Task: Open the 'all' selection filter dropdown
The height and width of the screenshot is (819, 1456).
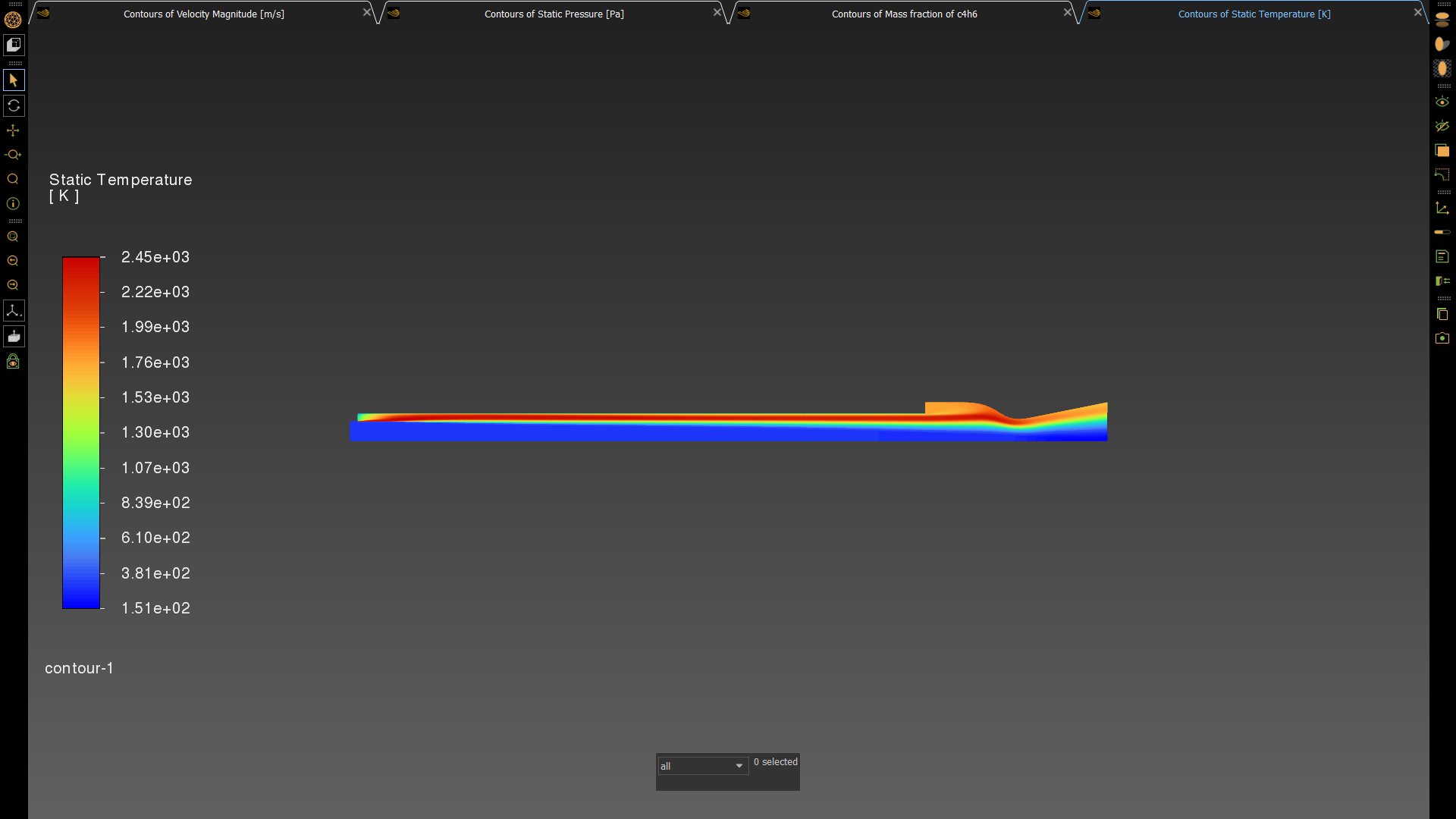Action: (x=702, y=766)
